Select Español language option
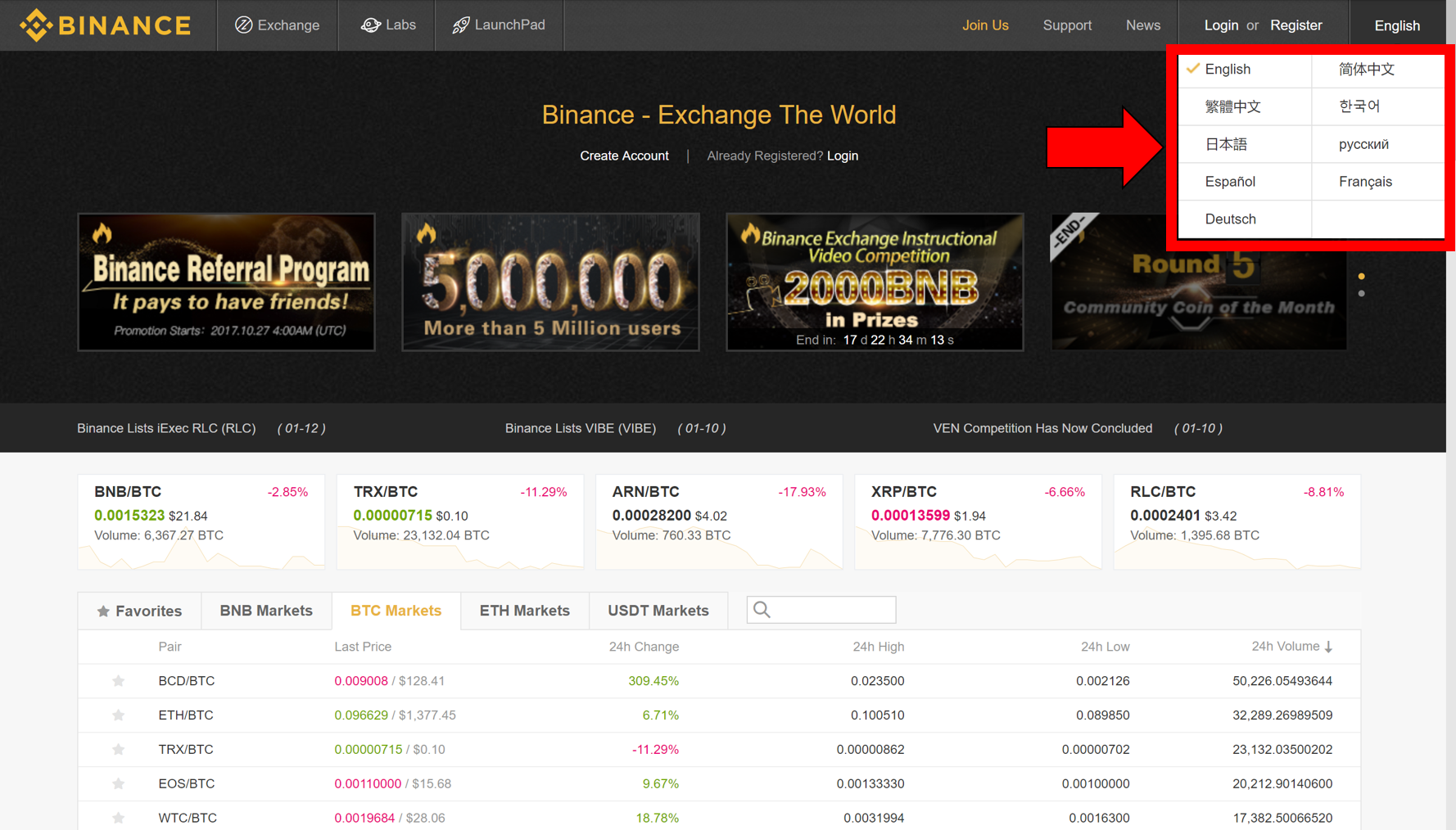1456x830 pixels. pos(1245,182)
